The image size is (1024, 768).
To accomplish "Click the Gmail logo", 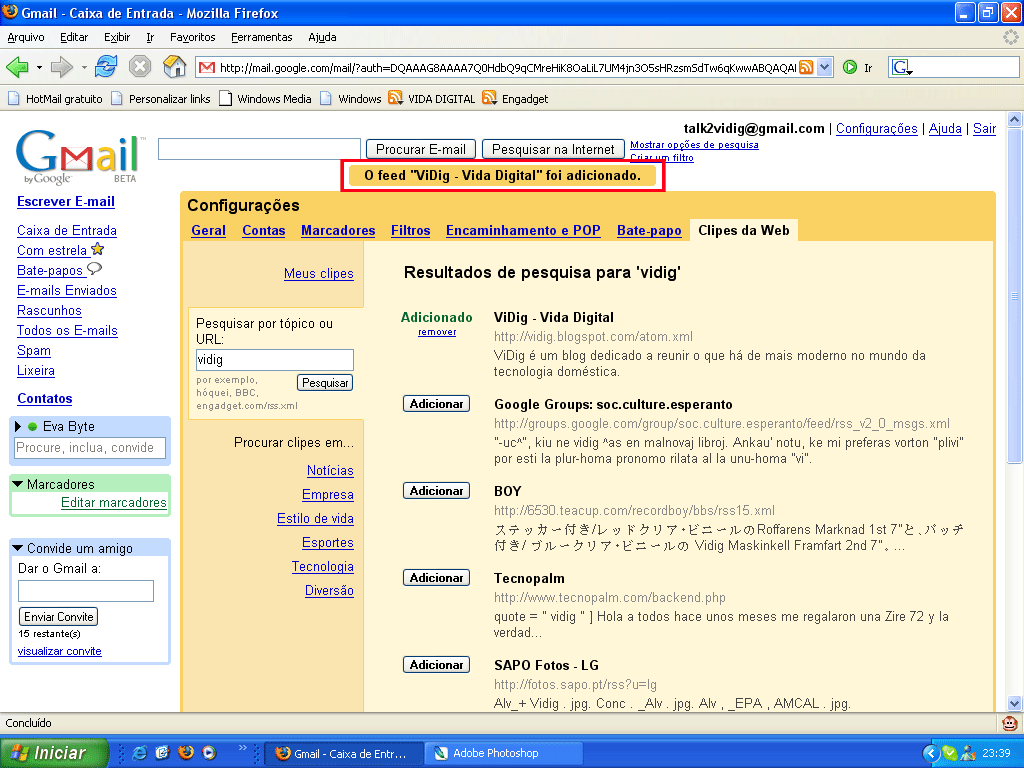I will click(x=79, y=157).
